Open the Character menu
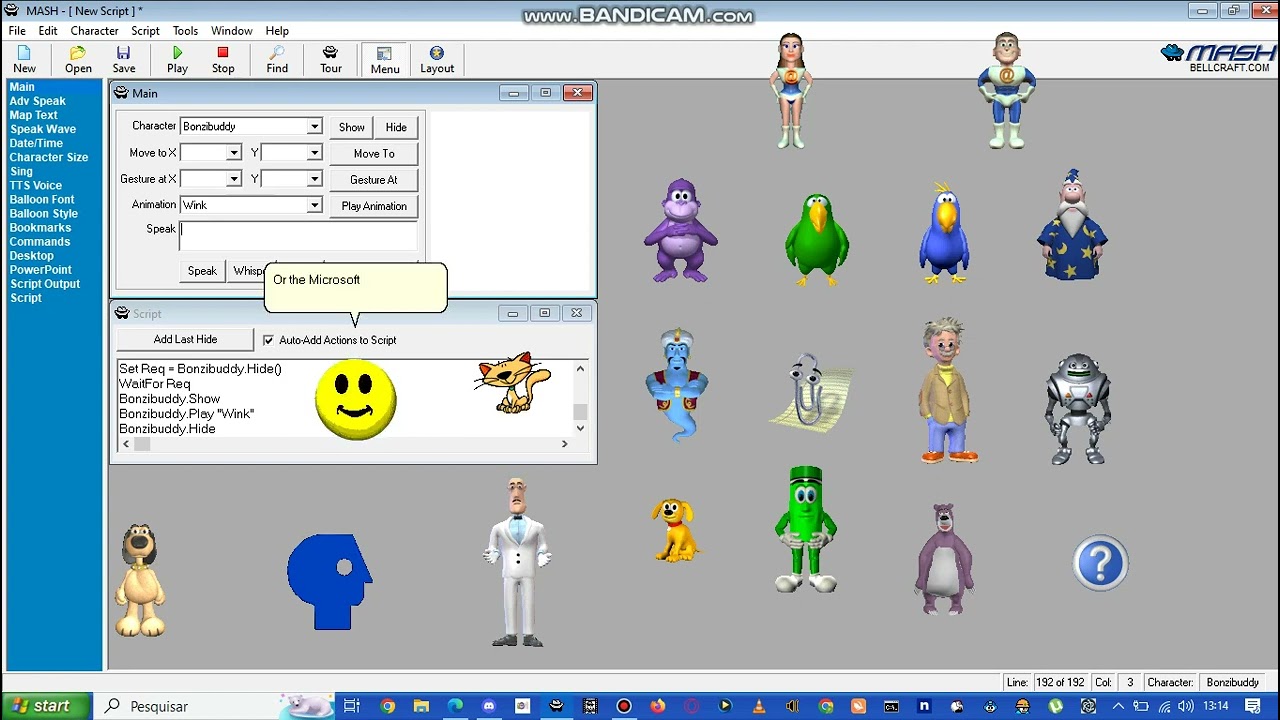This screenshot has width=1280, height=720. [95, 31]
